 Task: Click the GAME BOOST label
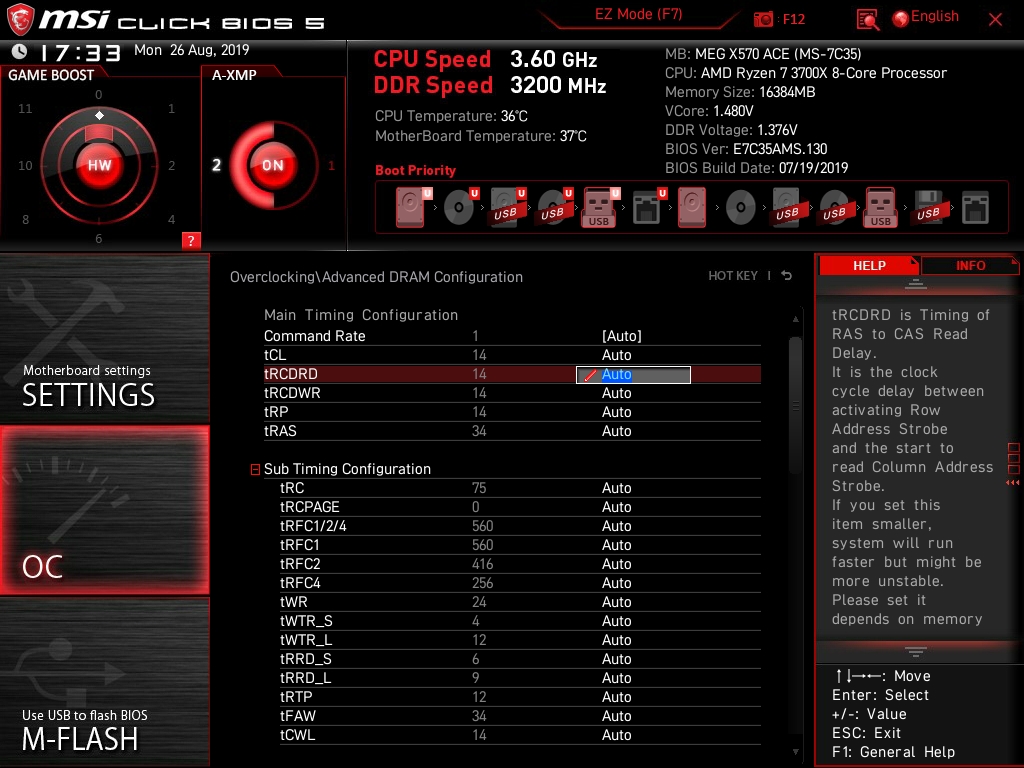click(51, 75)
